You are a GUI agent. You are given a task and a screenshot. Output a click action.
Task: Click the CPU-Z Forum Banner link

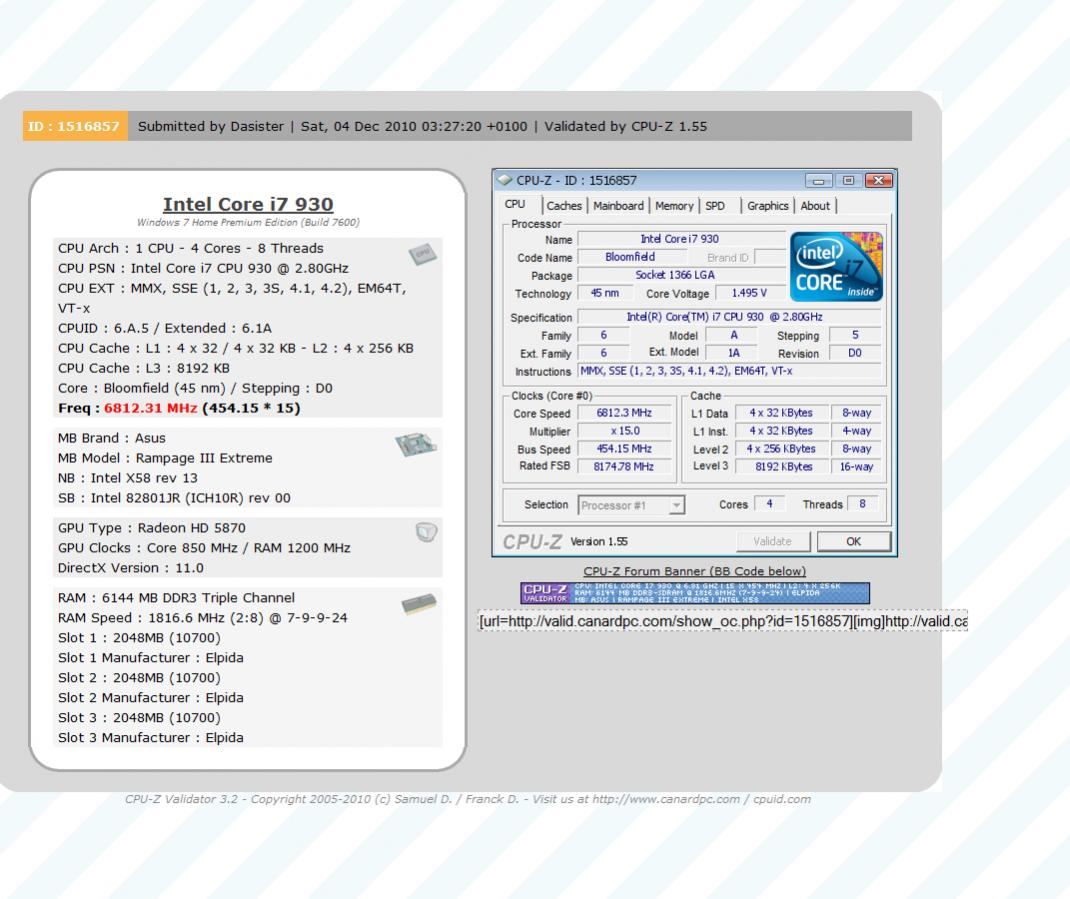coord(694,571)
